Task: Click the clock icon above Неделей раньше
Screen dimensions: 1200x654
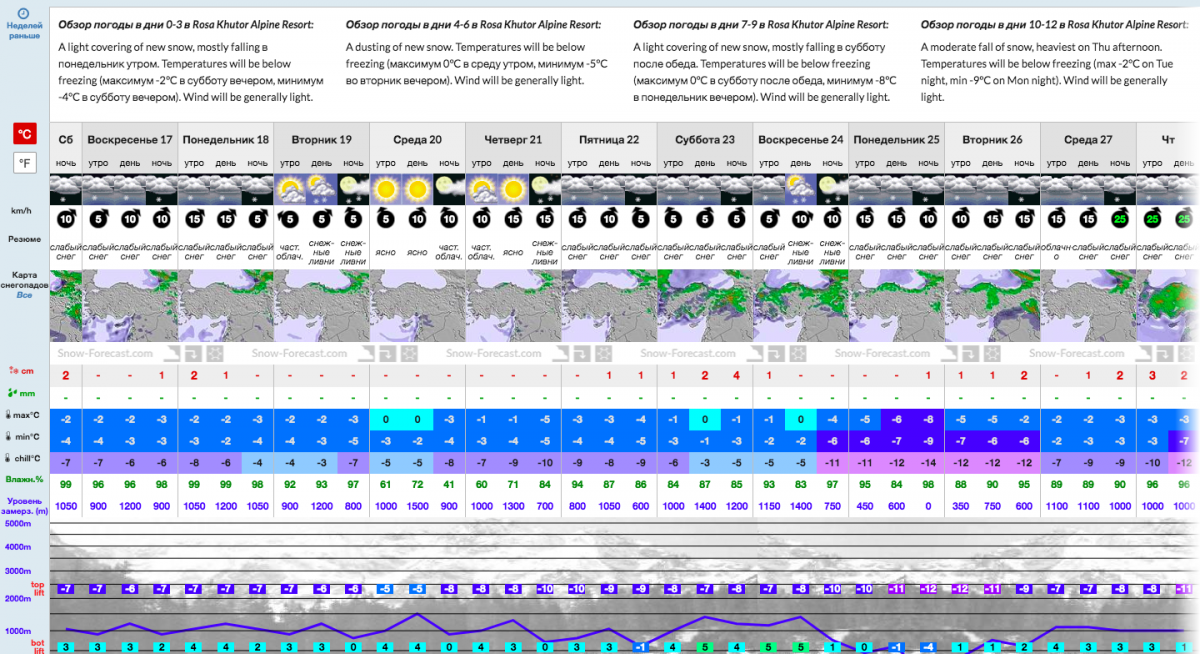Action: click(24, 13)
